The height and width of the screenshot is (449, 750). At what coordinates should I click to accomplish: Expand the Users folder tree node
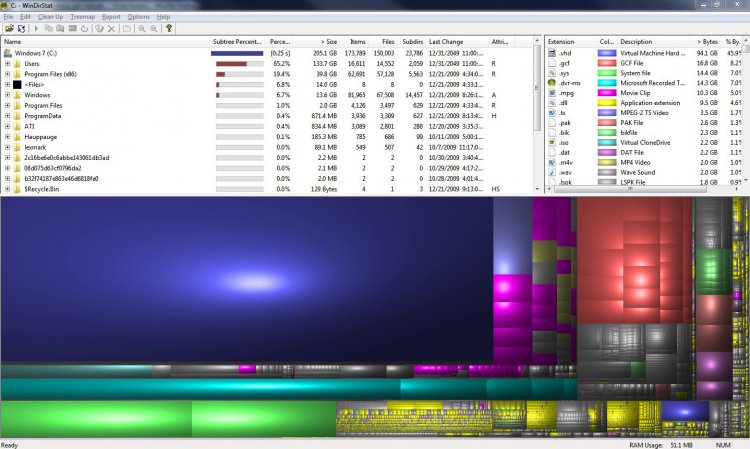7,64
